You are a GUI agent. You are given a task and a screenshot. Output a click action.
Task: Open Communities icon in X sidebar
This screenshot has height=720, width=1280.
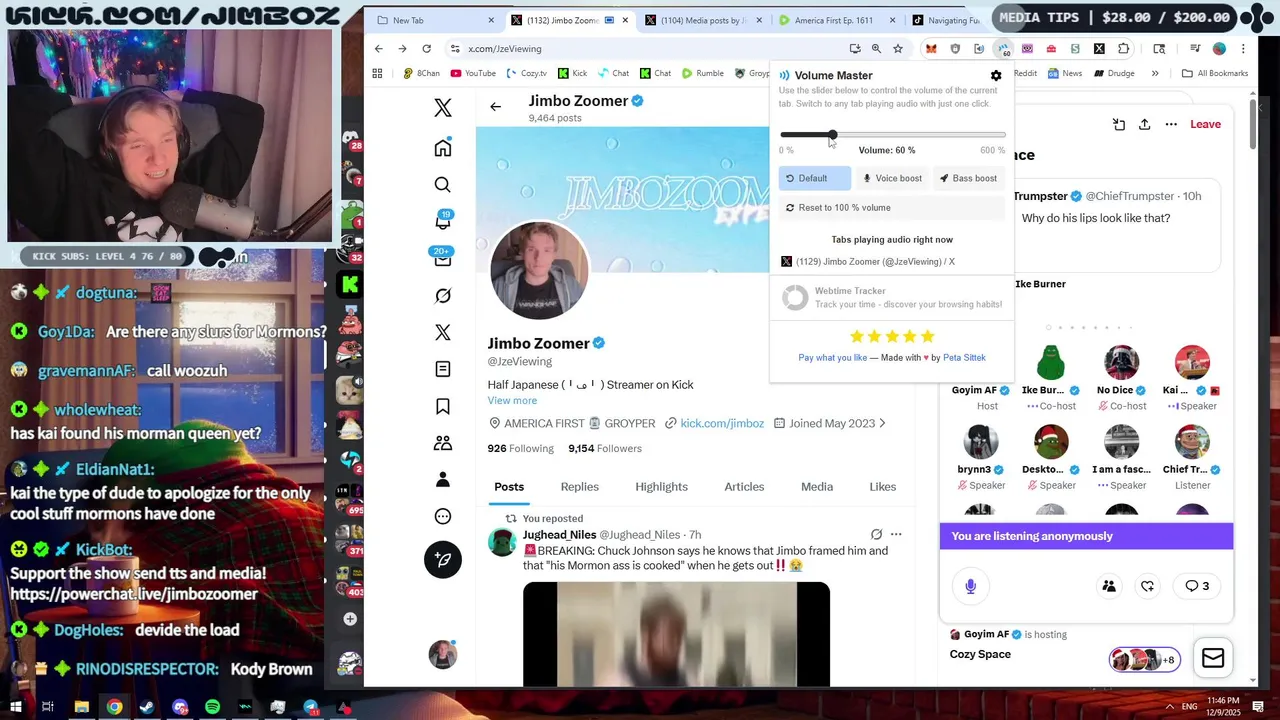tap(443, 443)
